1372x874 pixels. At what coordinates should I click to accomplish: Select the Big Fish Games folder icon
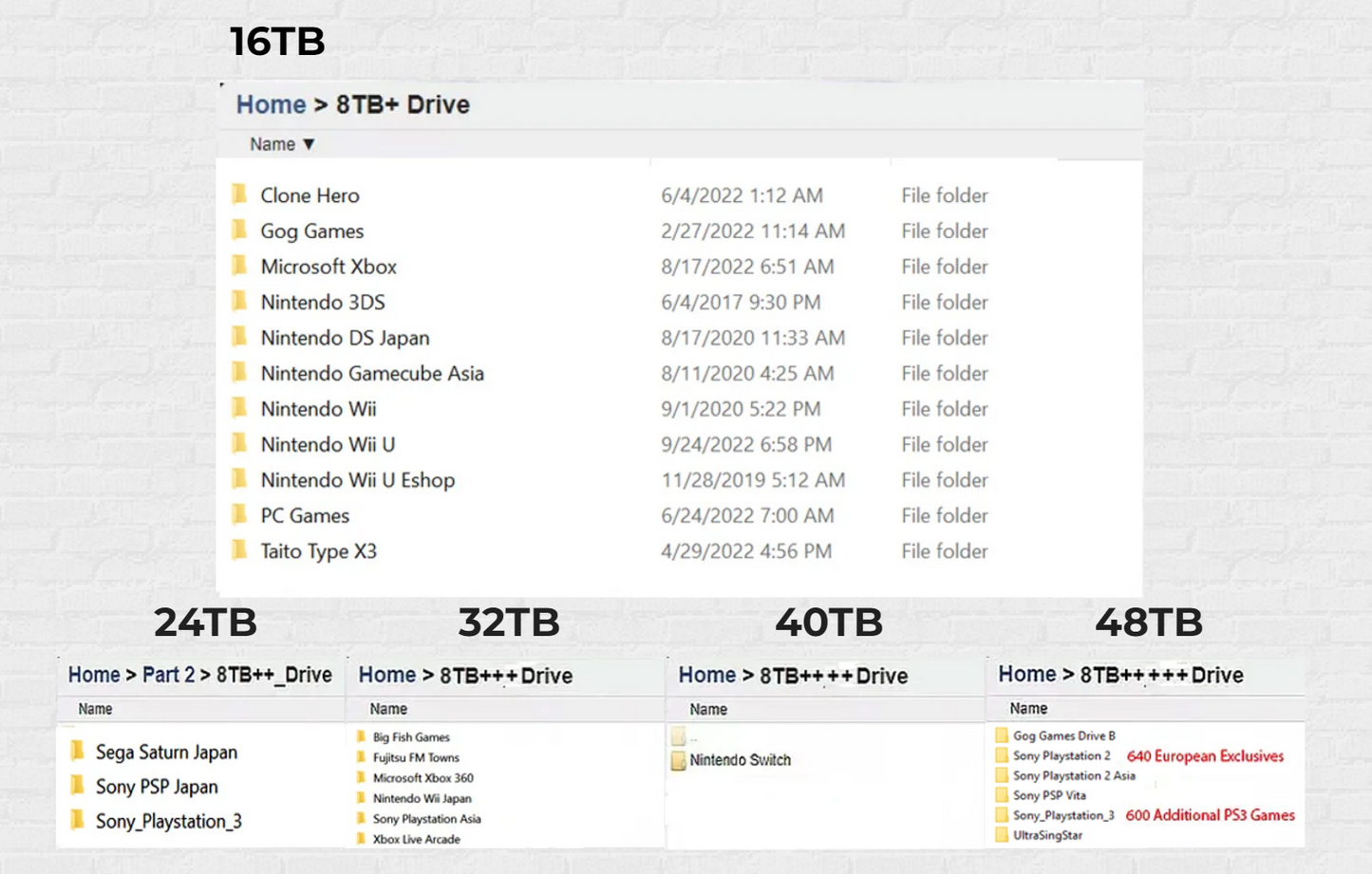click(x=361, y=736)
